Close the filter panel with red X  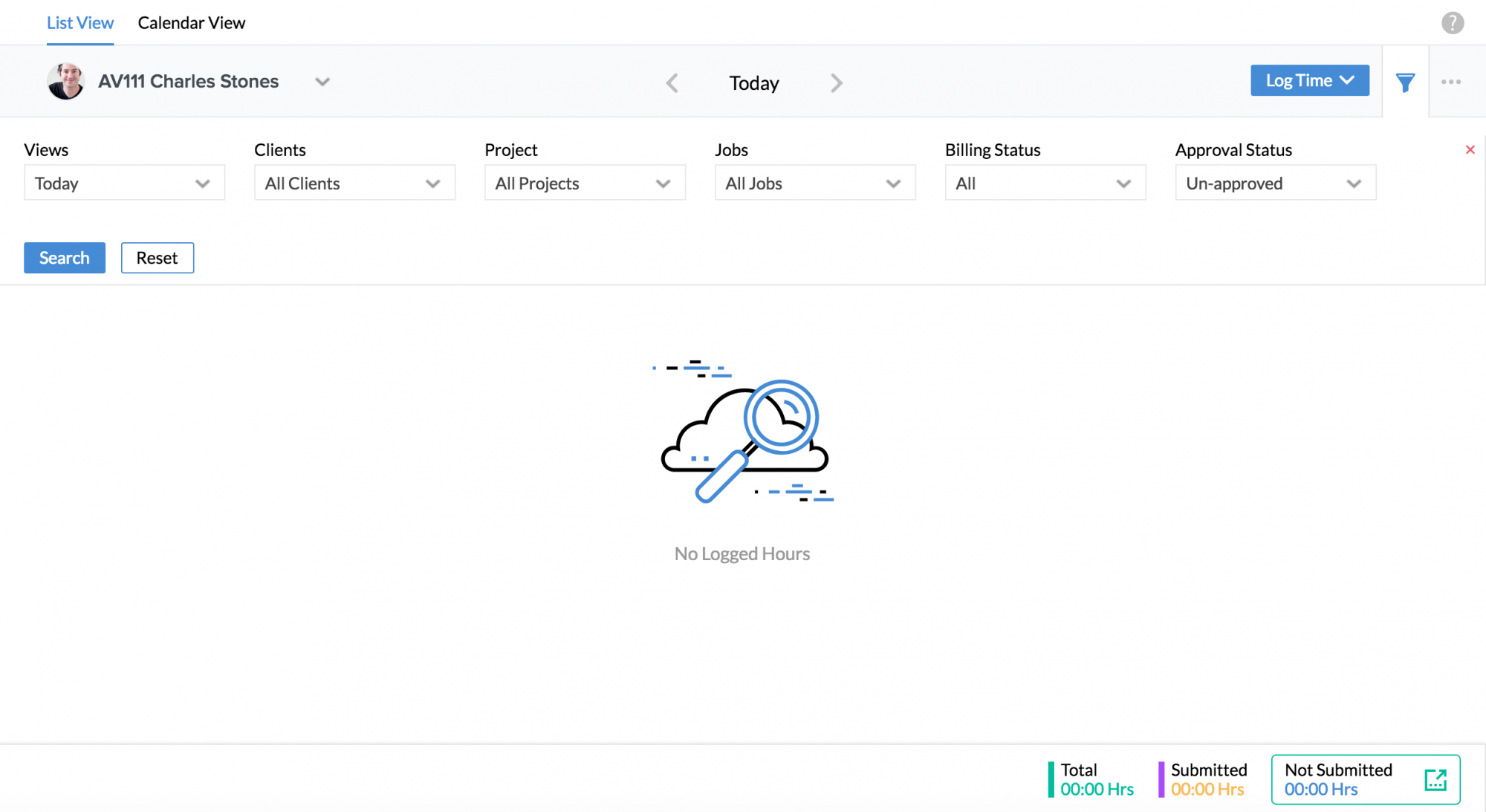1470,150
